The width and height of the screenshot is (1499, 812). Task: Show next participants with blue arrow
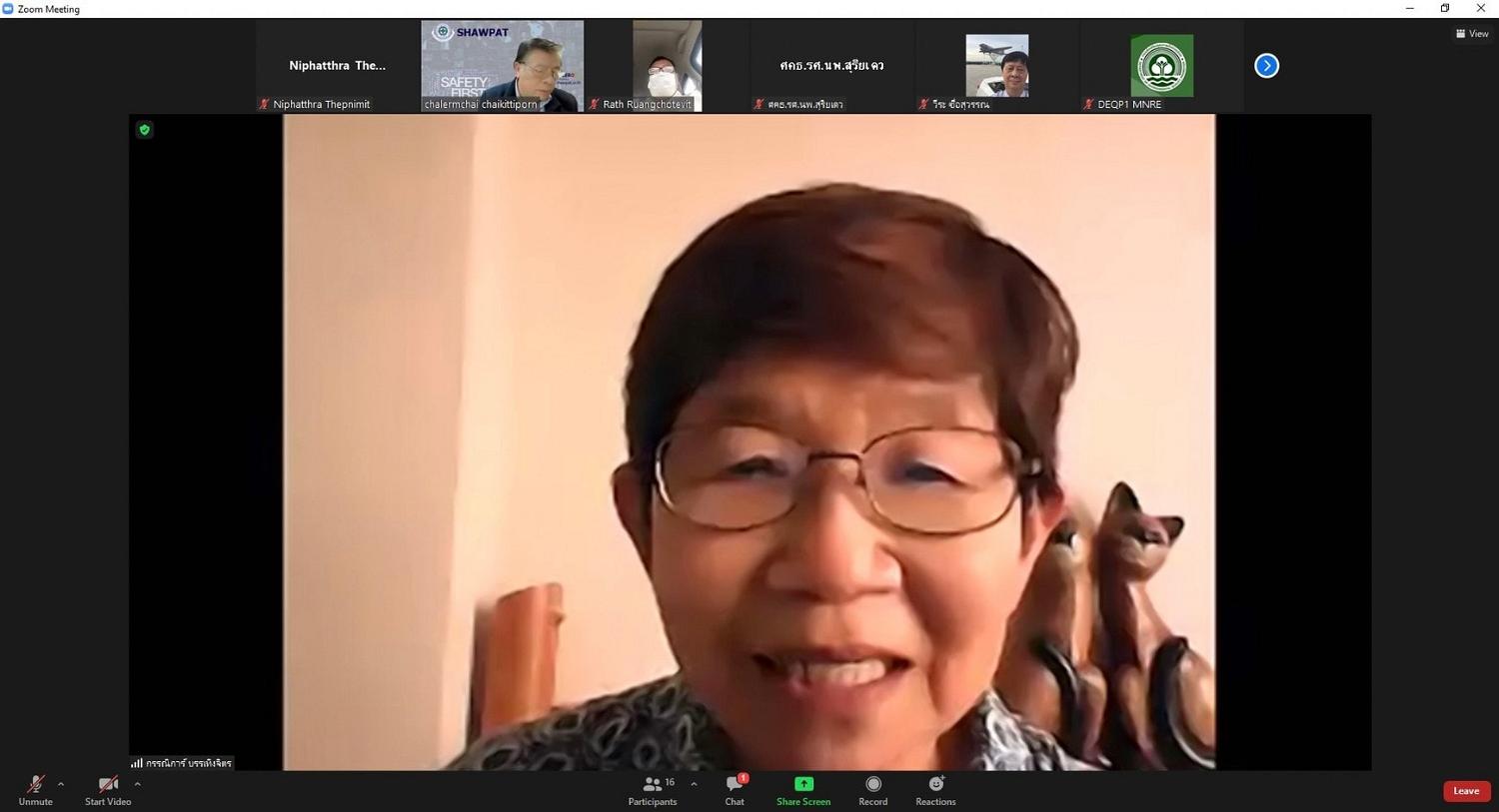pyautogui.click(x=1266, y=66)
